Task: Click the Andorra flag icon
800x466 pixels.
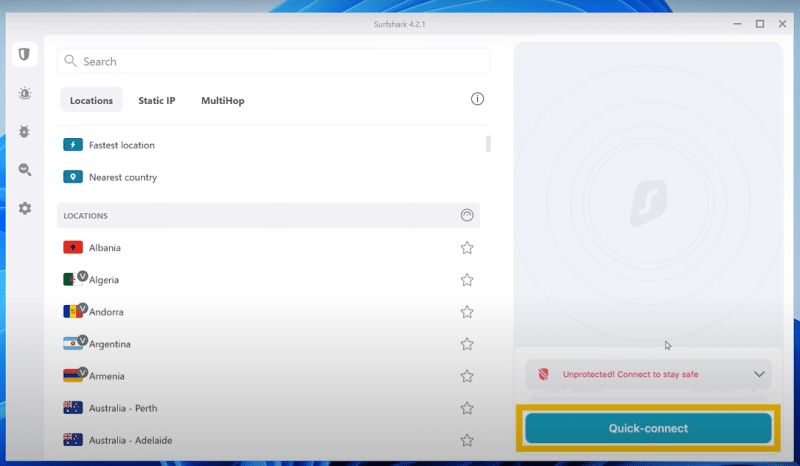Action: [73, 311]
